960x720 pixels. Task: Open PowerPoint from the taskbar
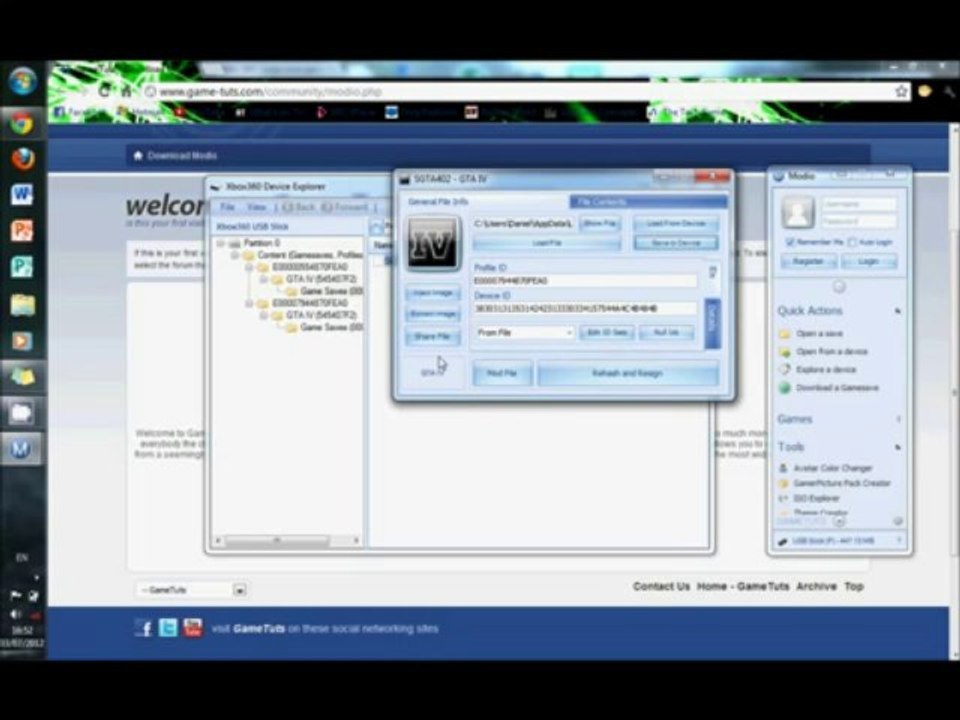coord(22,231)
